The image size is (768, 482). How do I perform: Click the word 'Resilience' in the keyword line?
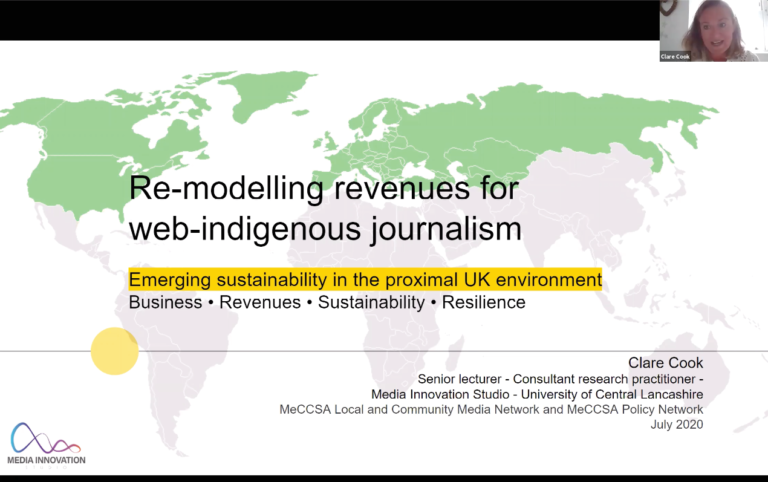[x=483, y=302]
